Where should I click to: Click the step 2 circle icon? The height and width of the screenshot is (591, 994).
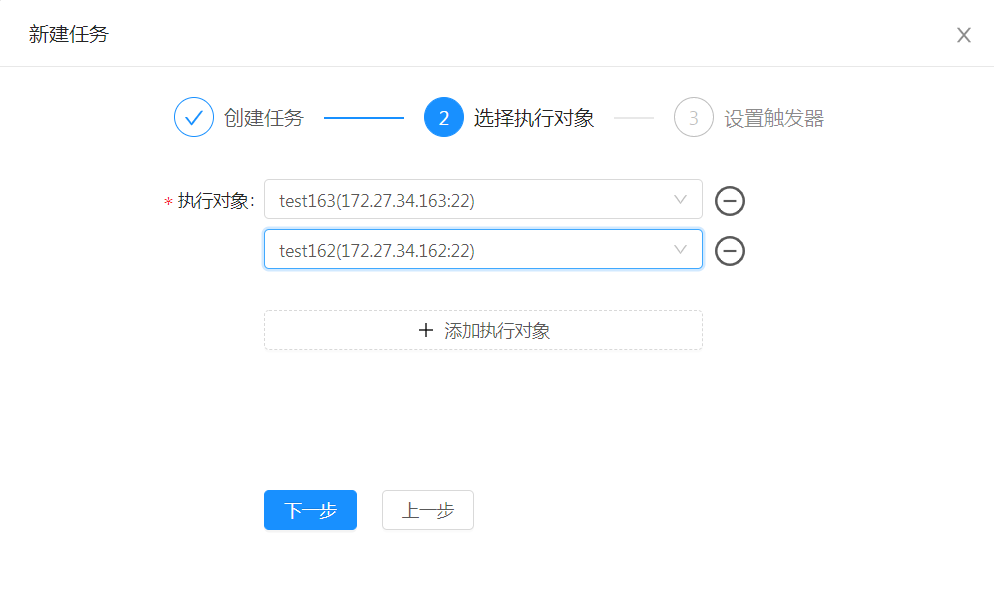pos(444,117)
